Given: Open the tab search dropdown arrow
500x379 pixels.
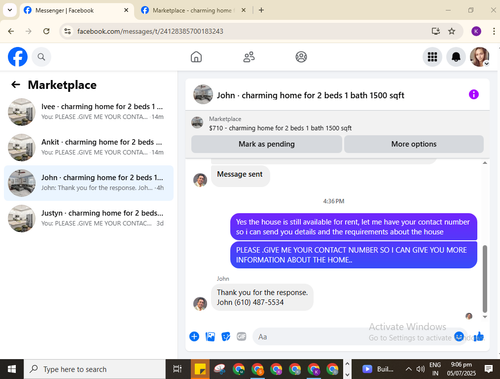Looking at the screenshot, I should [10, 10].
